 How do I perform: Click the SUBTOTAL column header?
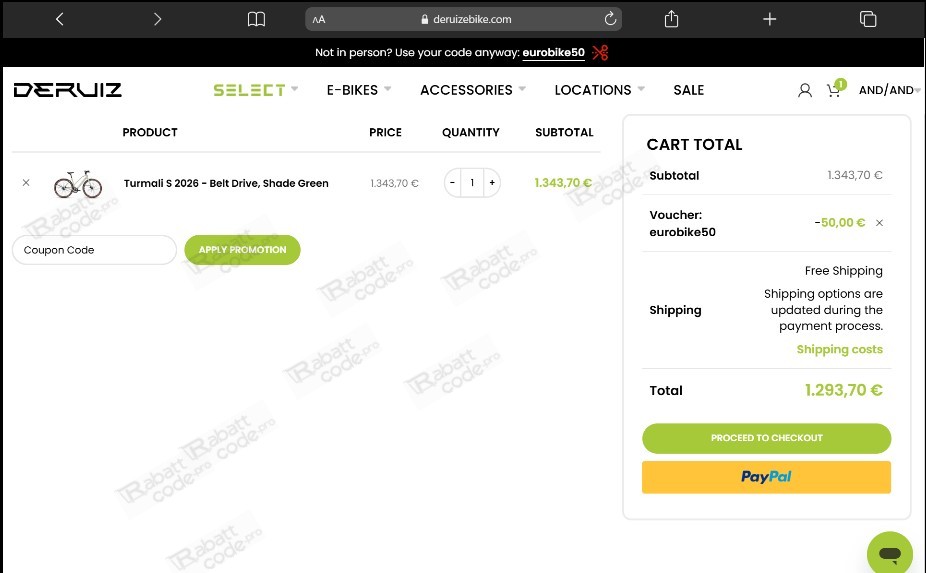point(564,132)
